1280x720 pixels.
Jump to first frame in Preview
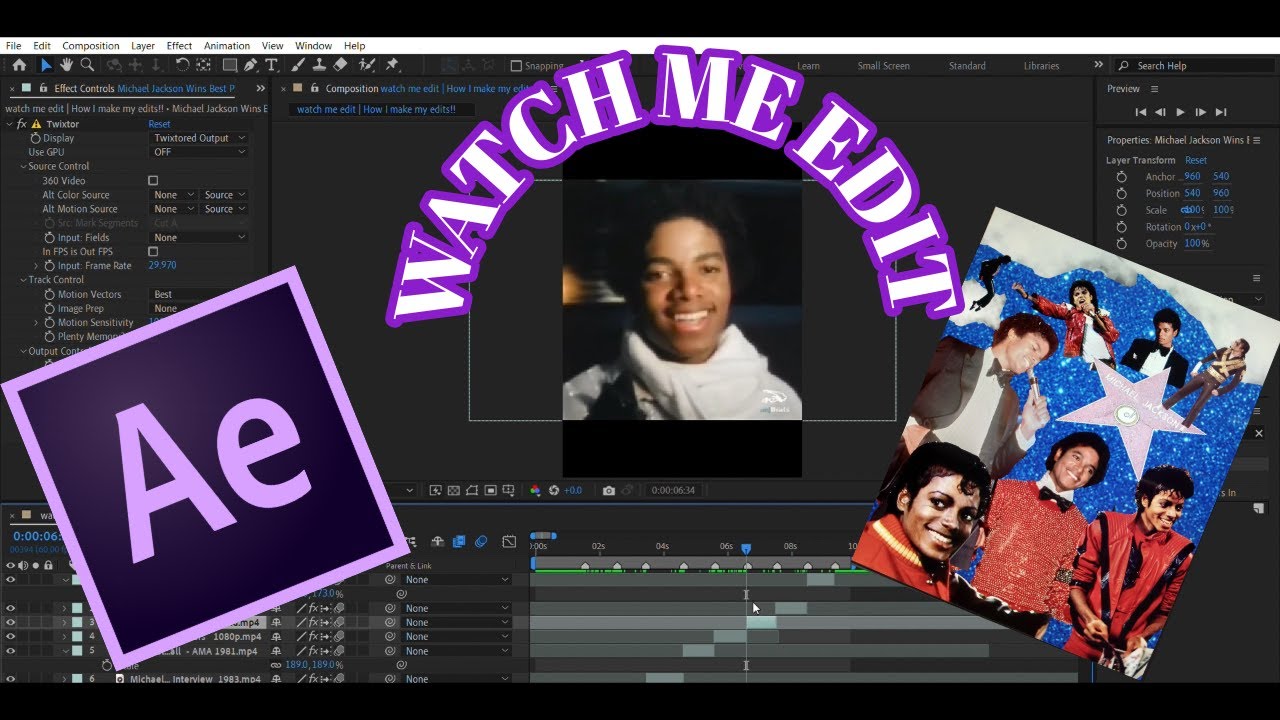pos(1140,113)
